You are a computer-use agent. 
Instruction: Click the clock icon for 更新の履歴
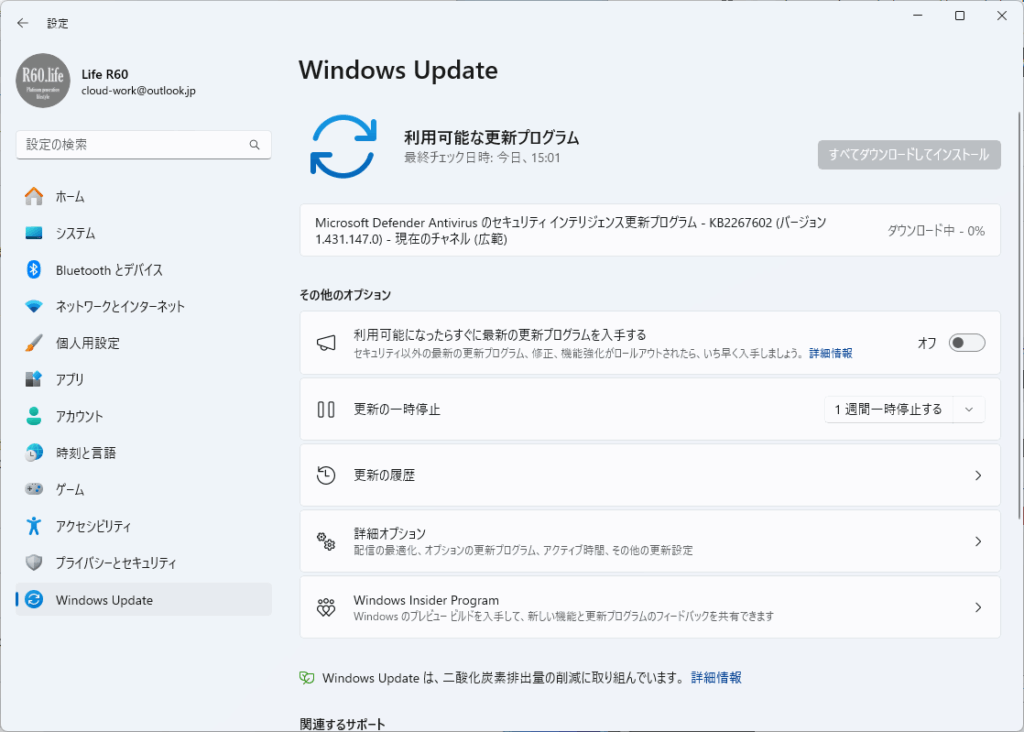tap(326, 476)
